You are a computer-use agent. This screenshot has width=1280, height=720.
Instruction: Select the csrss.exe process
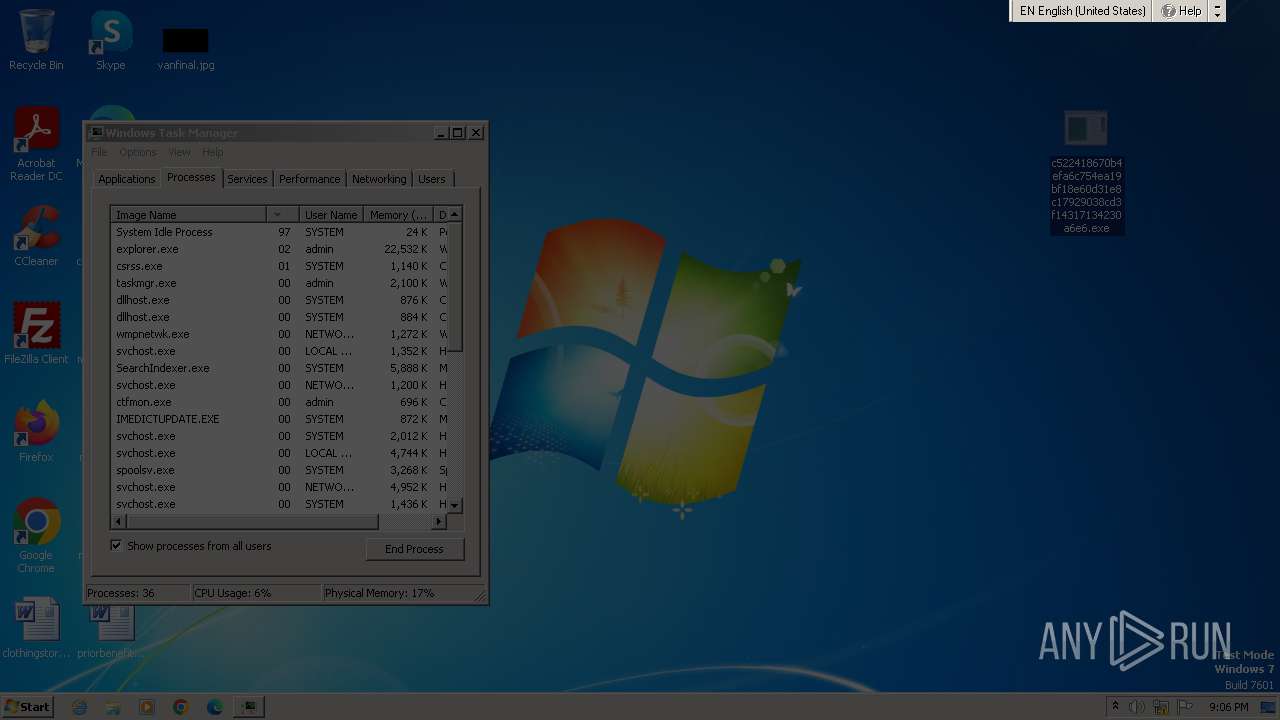coord(278,266)
